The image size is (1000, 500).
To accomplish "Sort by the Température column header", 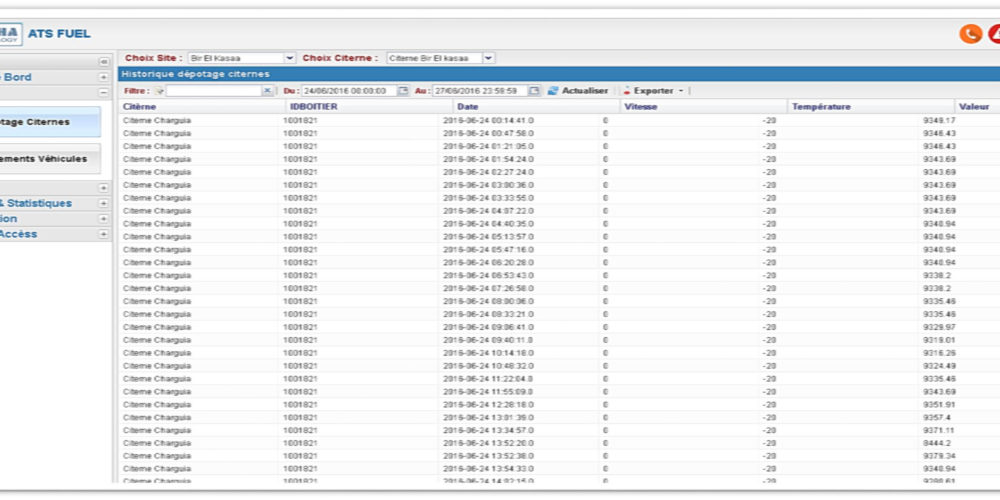I will tap(820, 106).
